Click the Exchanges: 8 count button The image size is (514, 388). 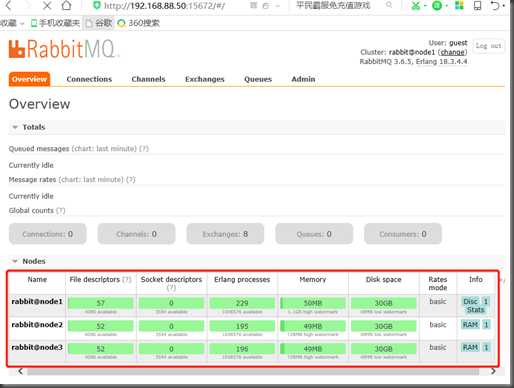225,234
